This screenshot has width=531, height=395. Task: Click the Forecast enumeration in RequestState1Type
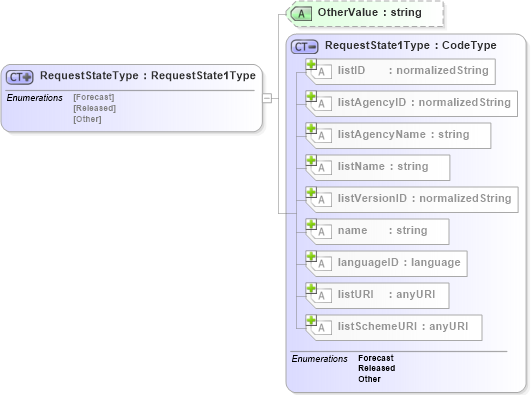pyautogui.click(x=376, y=358)
